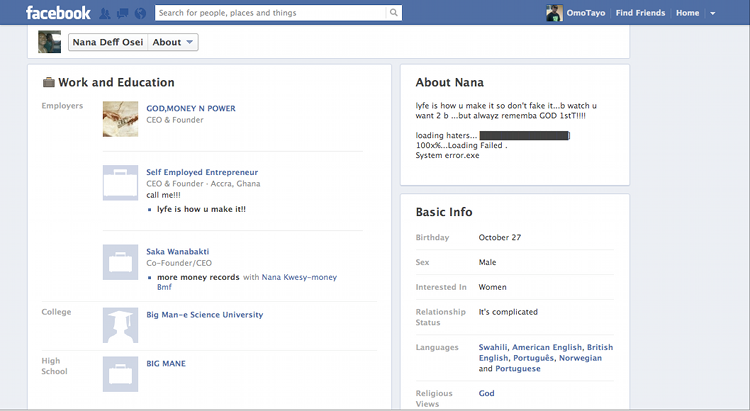Screen dimensions: 750x411
Task: Open the notifications globe icon
Action: tap(140, 13)
